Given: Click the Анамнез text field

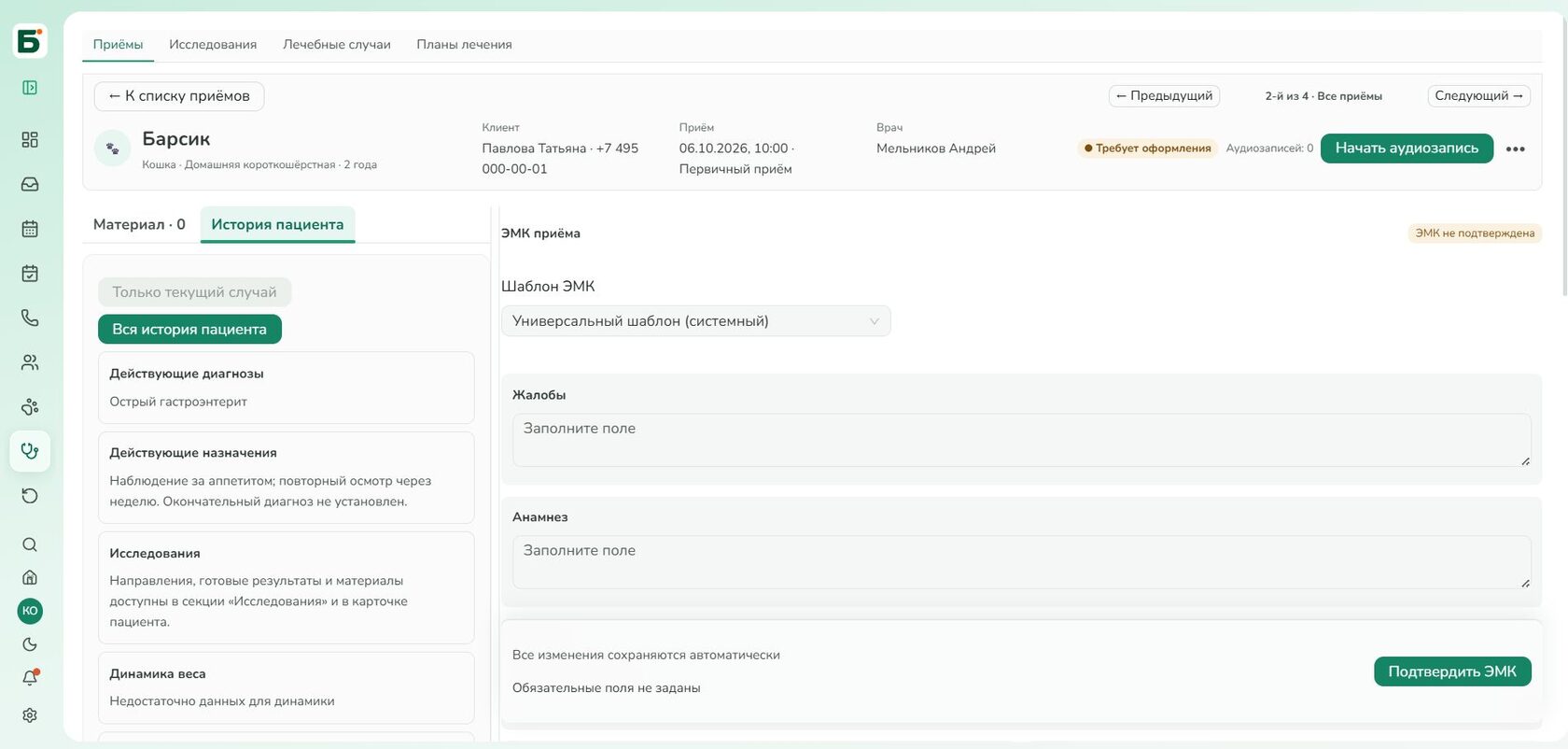Looking at the screenshot, I should point(1022,562).
